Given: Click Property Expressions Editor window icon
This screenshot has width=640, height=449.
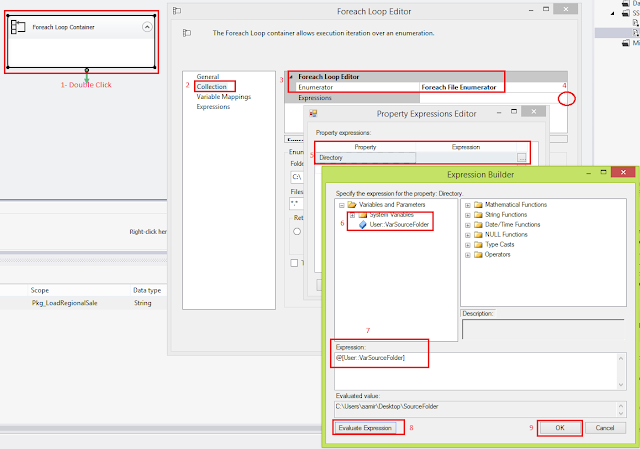Looking at the screenshot, I should tap(313, 113).
